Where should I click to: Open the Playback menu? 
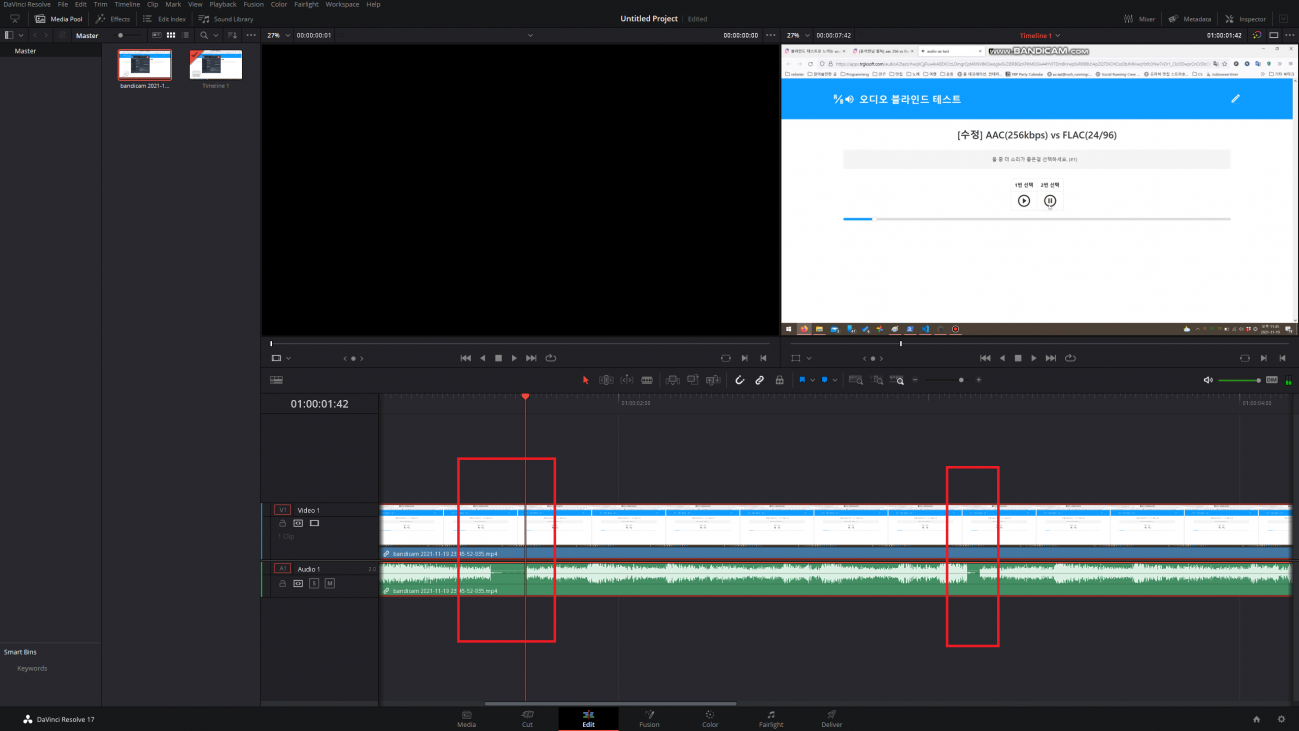pyautogui.click(x=223, y=4)
